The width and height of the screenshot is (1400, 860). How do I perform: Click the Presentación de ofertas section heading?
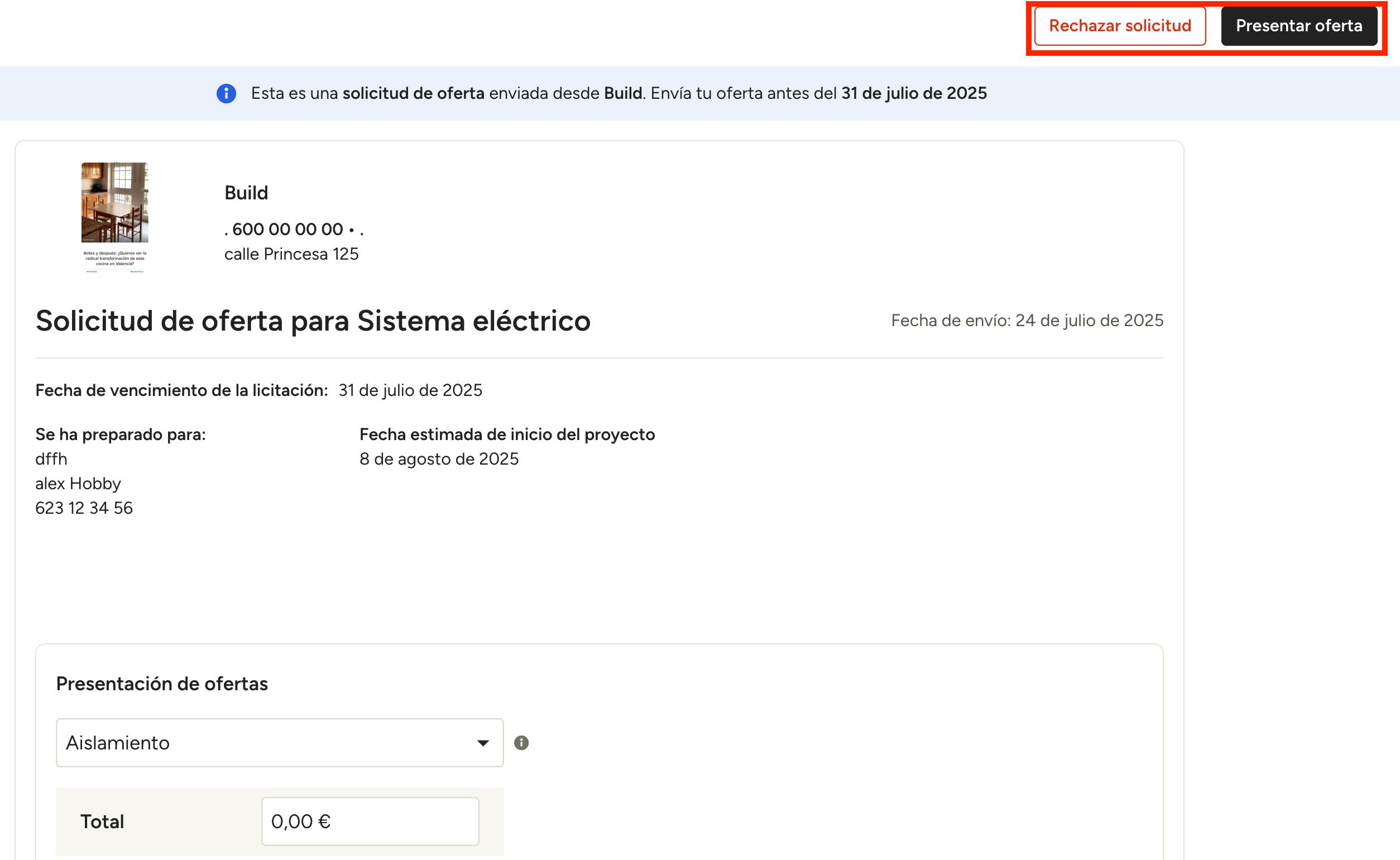tap(161, 684)
